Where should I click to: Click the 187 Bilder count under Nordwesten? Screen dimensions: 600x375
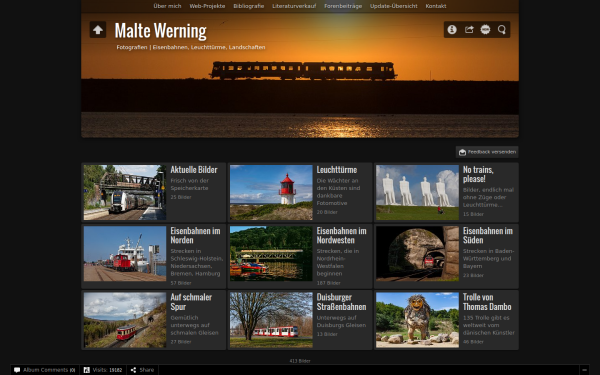pyautogui.click(x=328, y=283)
